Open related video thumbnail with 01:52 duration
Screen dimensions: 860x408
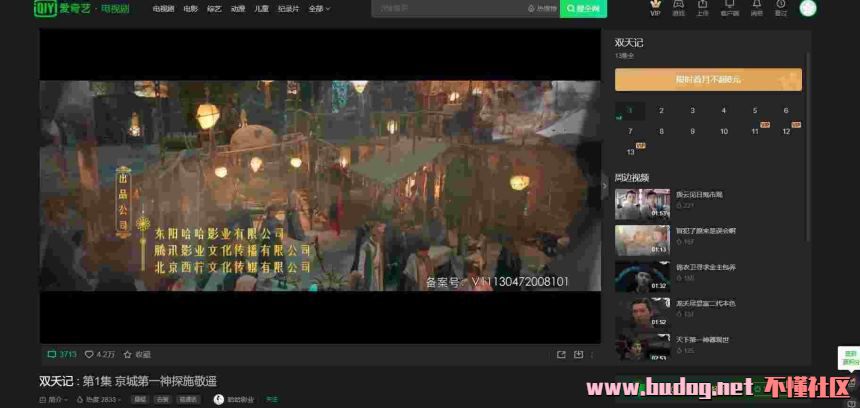point(642,313)
